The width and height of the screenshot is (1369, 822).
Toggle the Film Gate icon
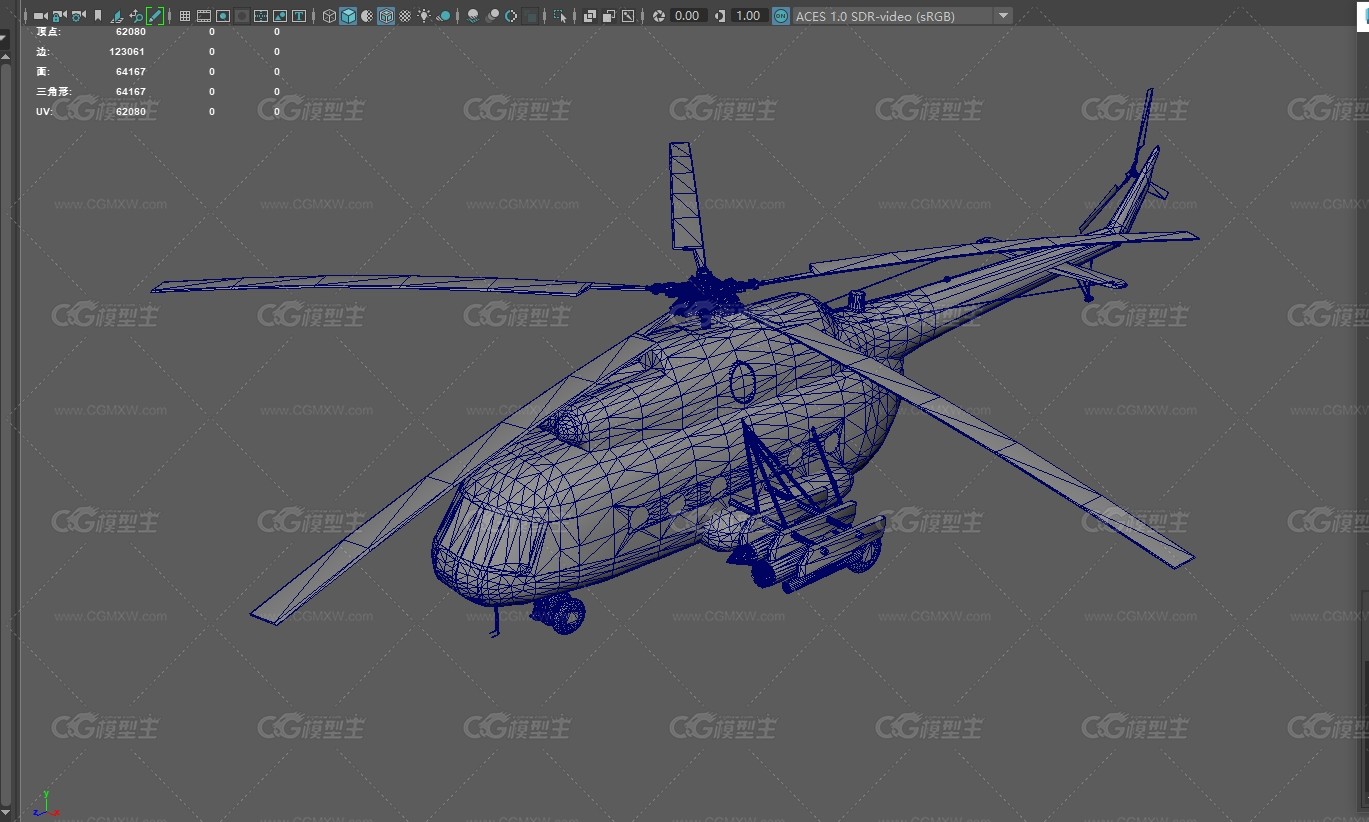pos(204,16)
